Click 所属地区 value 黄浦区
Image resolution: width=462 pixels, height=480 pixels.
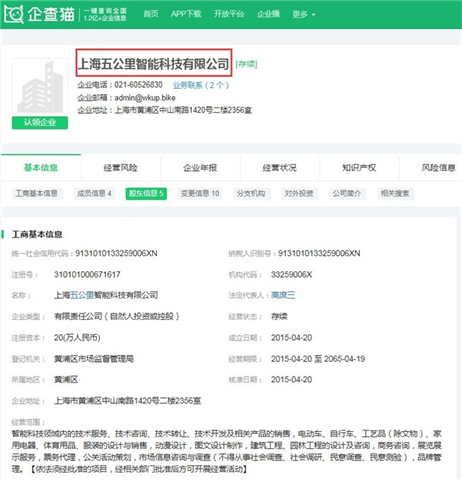pos(66,380)
